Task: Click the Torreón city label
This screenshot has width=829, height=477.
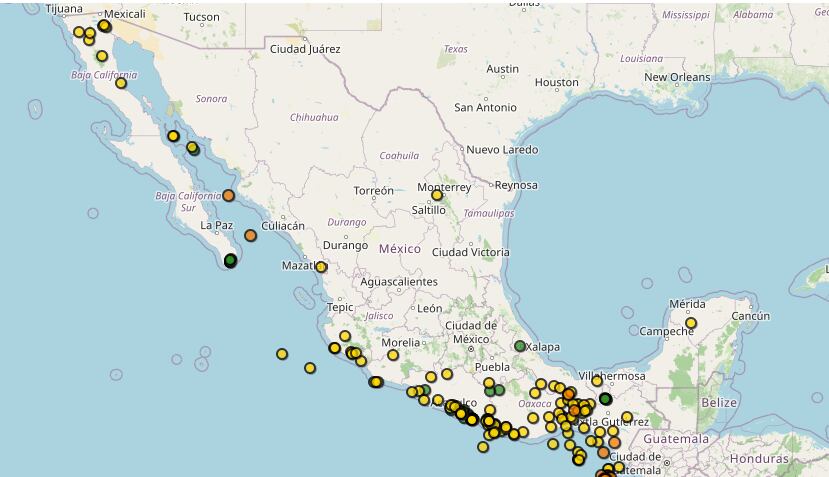Action: 373,191
